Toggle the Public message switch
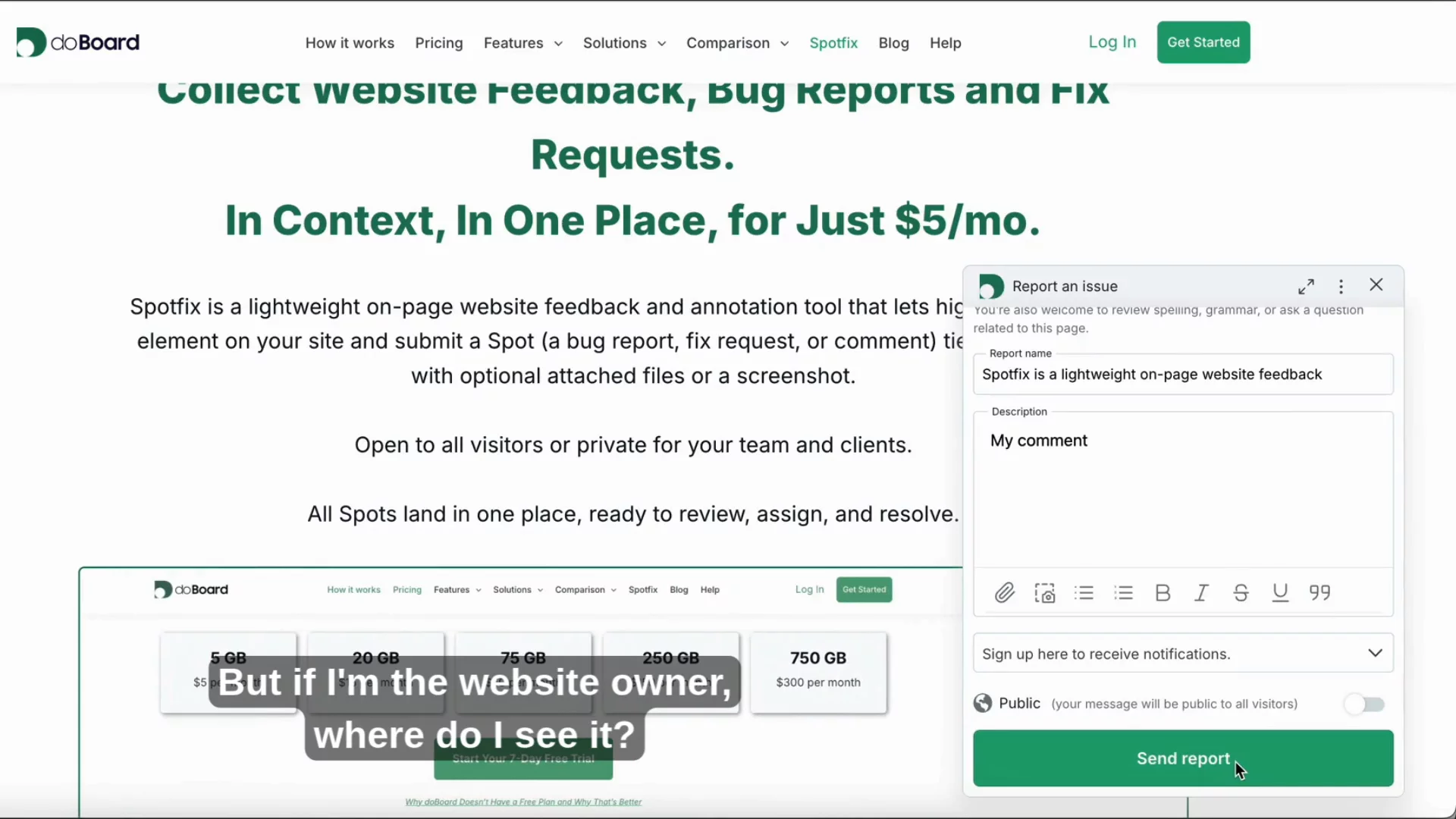The image size is (1456, 819). (x=1364, y=704)
